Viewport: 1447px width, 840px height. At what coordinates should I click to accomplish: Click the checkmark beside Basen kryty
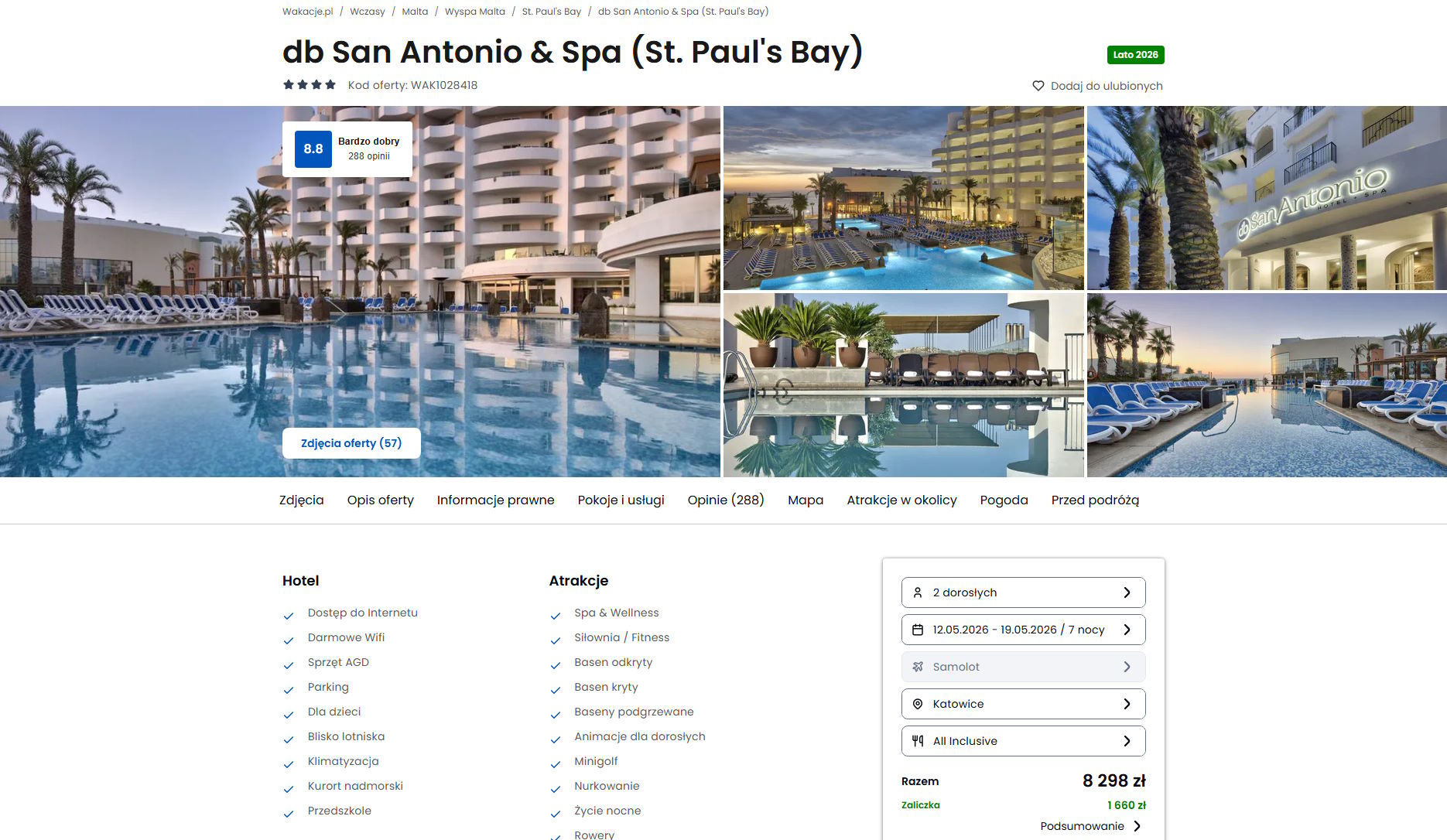coord(555,690)
